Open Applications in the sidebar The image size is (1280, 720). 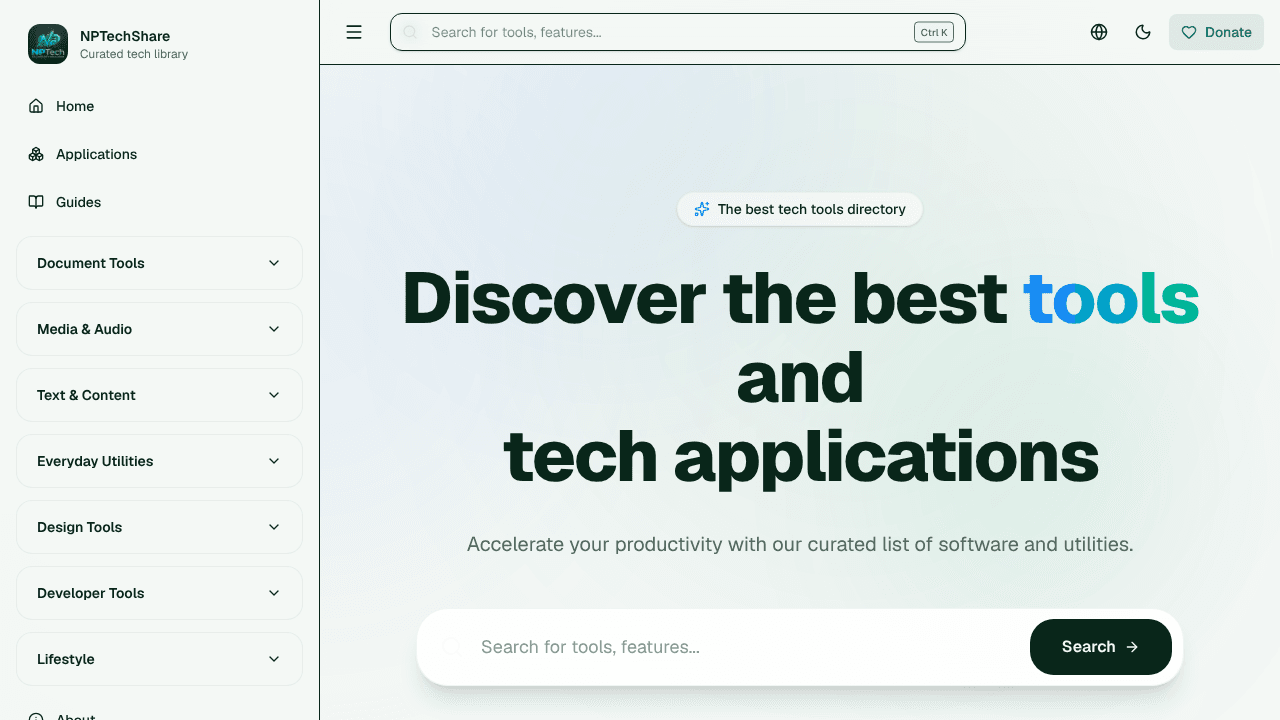tap(160, 154)
